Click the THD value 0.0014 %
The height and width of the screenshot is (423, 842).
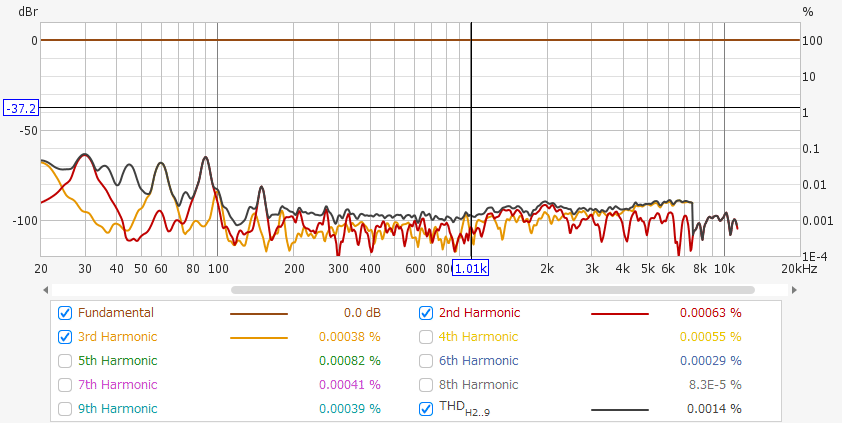714,409
